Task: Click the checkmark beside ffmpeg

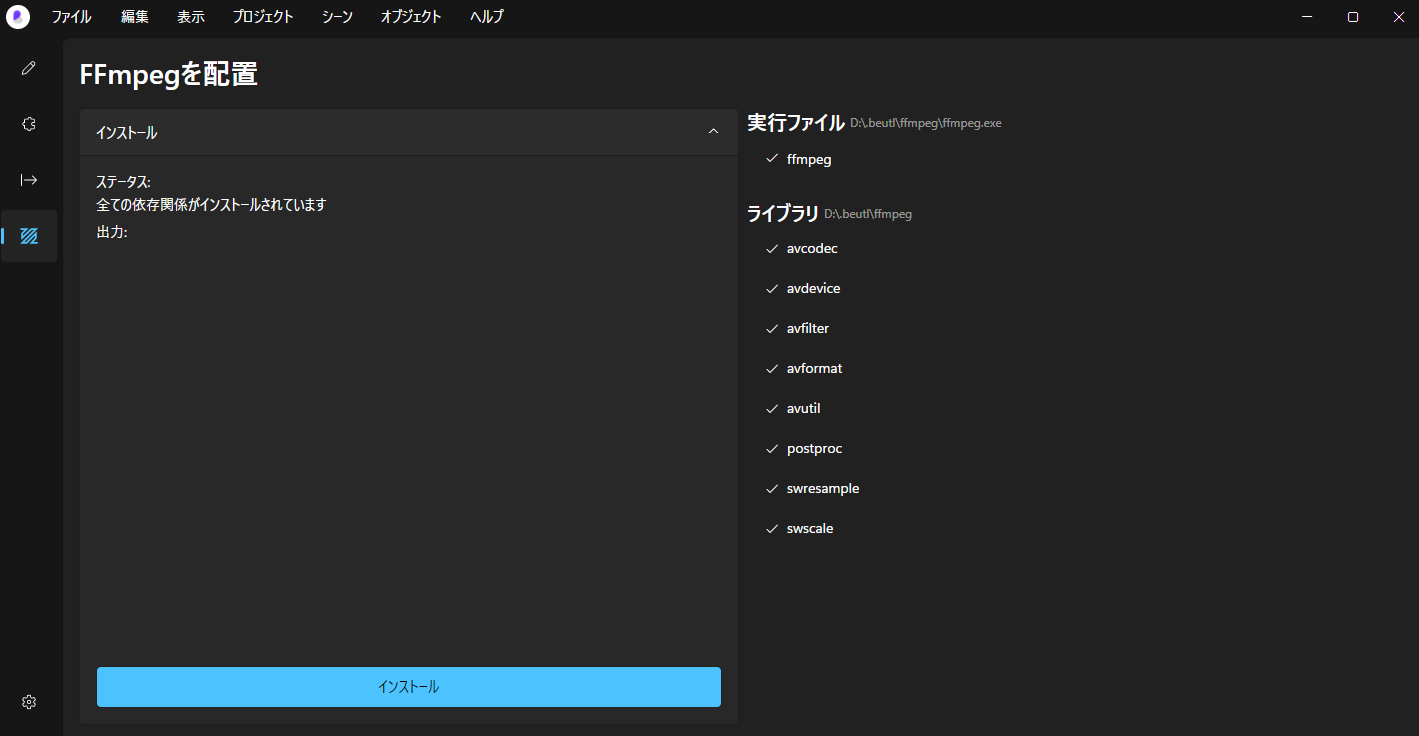Action: (771, 159)
